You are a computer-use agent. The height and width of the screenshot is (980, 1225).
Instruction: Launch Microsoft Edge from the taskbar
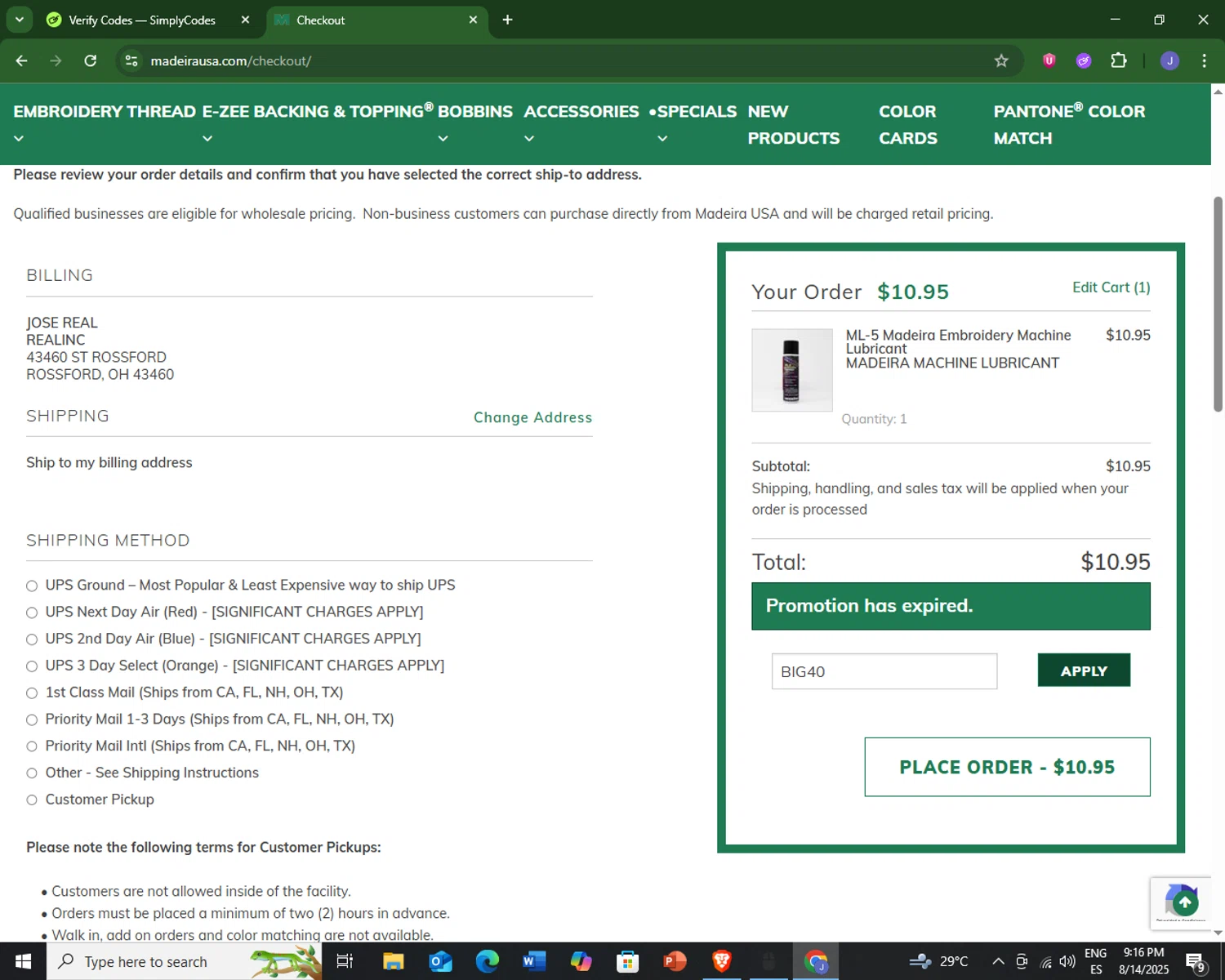(487, 961)
